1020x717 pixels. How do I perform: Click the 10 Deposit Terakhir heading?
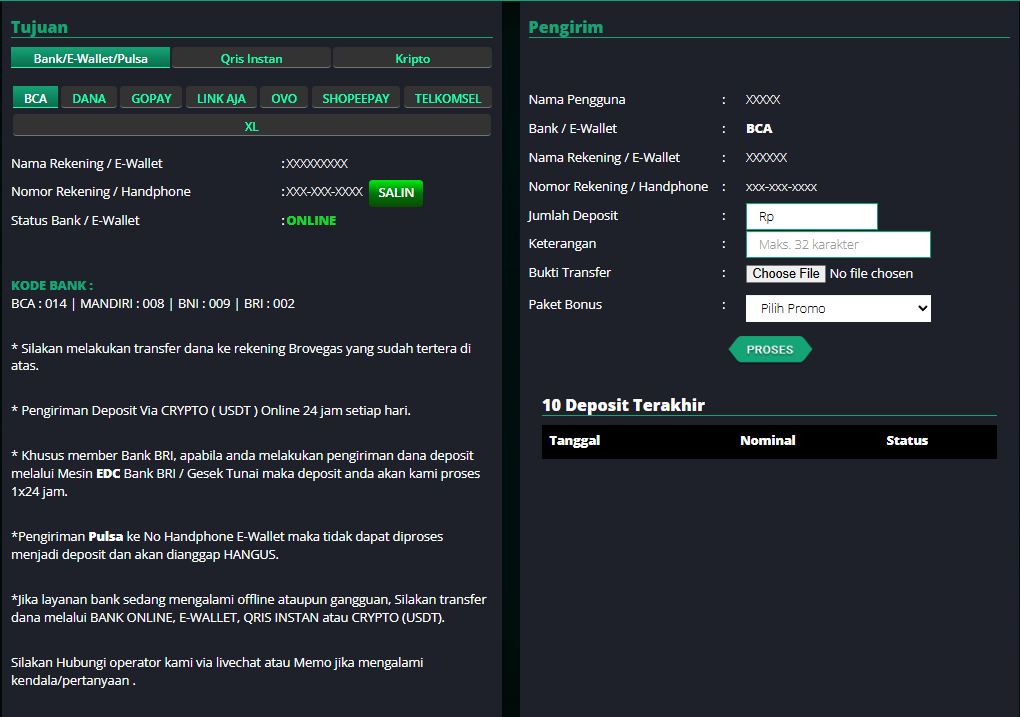point(623,405)
